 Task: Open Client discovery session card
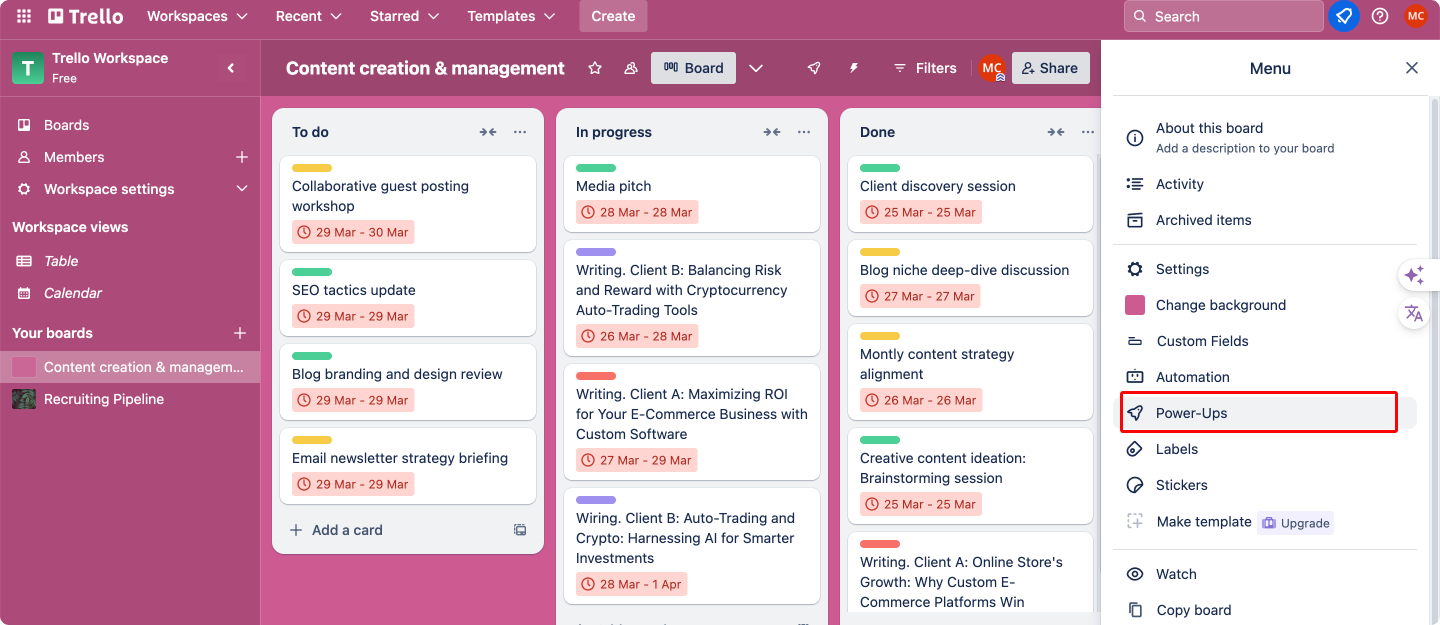(x=970, y=193)
